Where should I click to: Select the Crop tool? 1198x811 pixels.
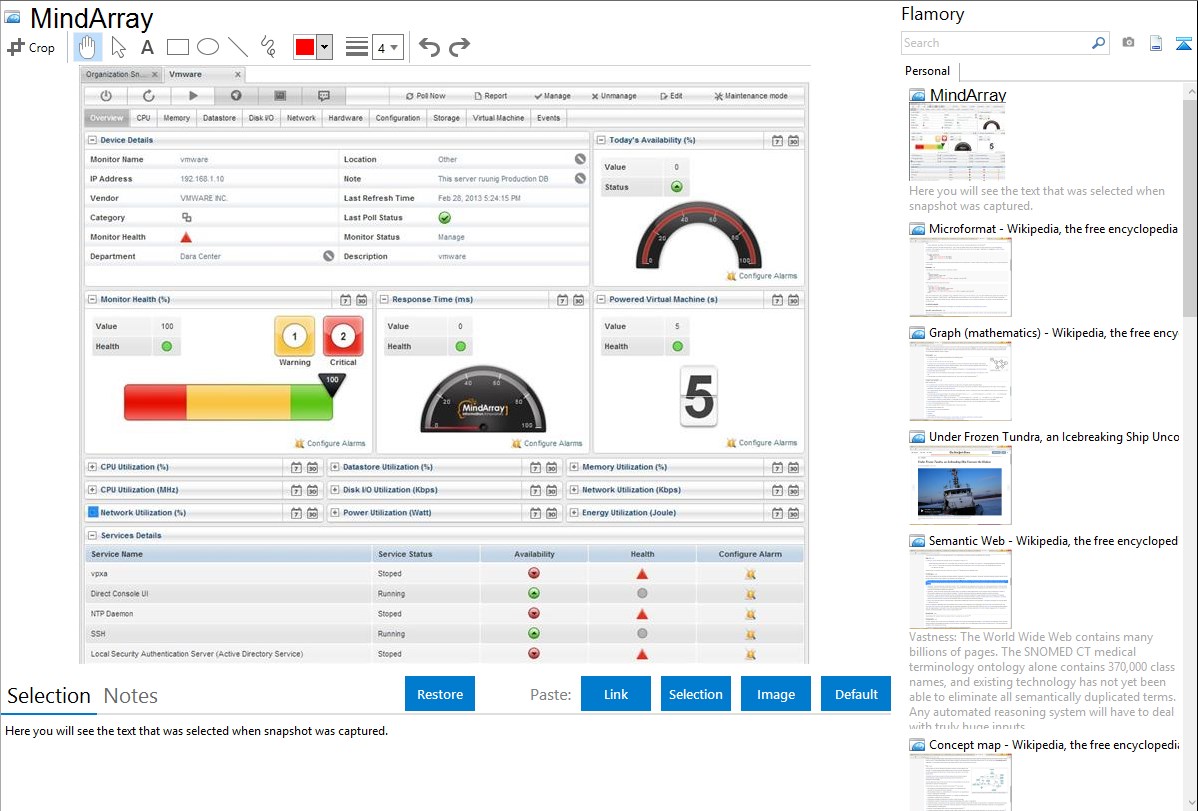point(31,47)
